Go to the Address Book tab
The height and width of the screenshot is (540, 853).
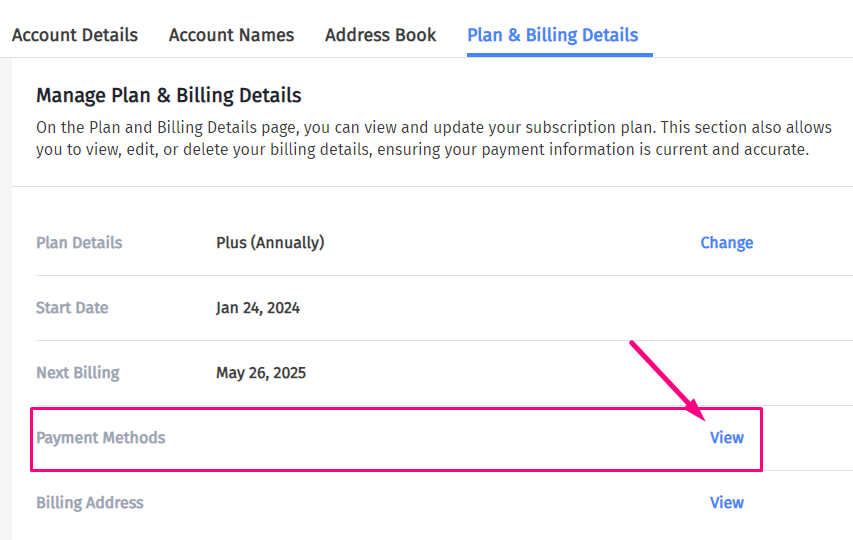pyautogui.click(x=380, y=35)
